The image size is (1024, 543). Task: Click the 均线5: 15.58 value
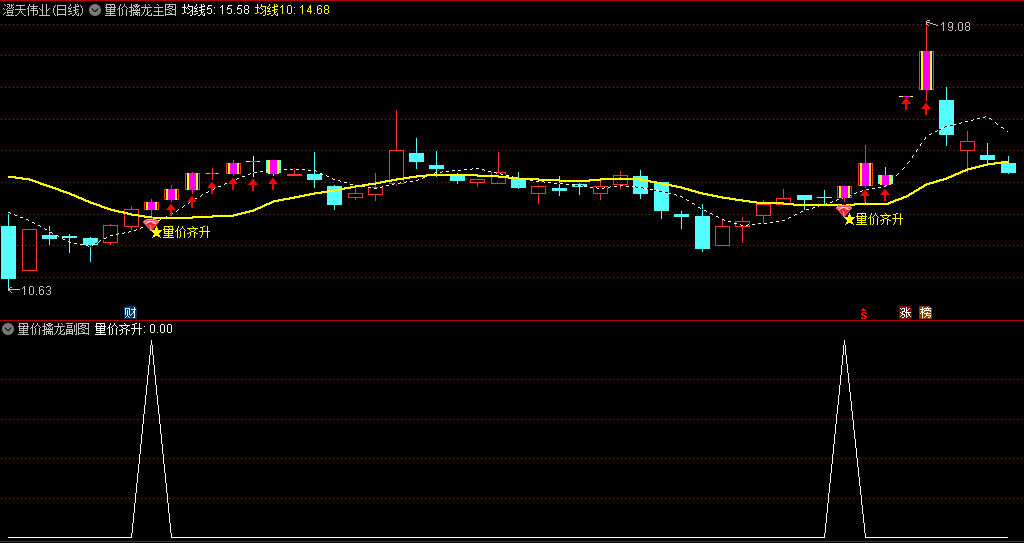pos(216,10)
